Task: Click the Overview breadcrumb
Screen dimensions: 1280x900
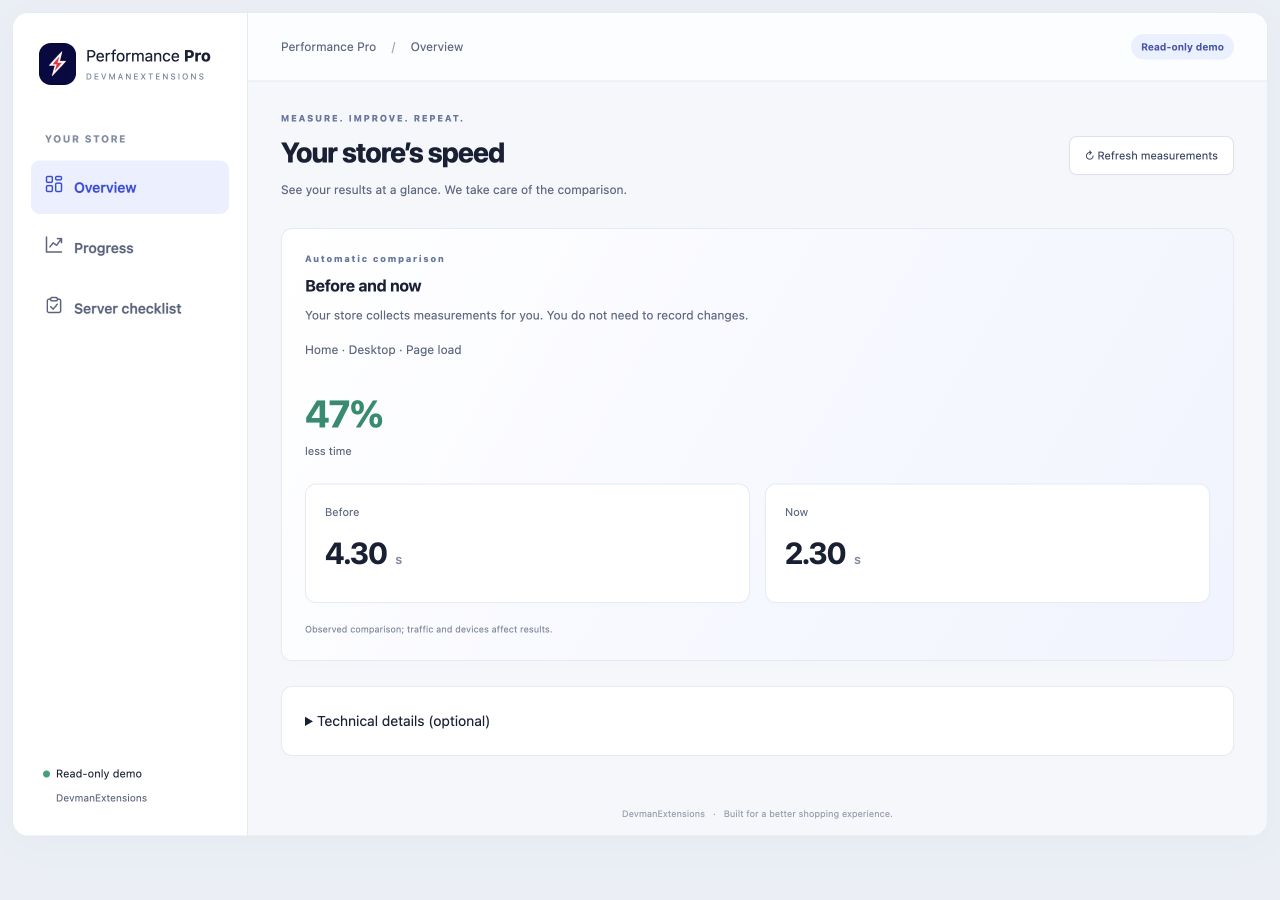Action: tap(437, 47)
